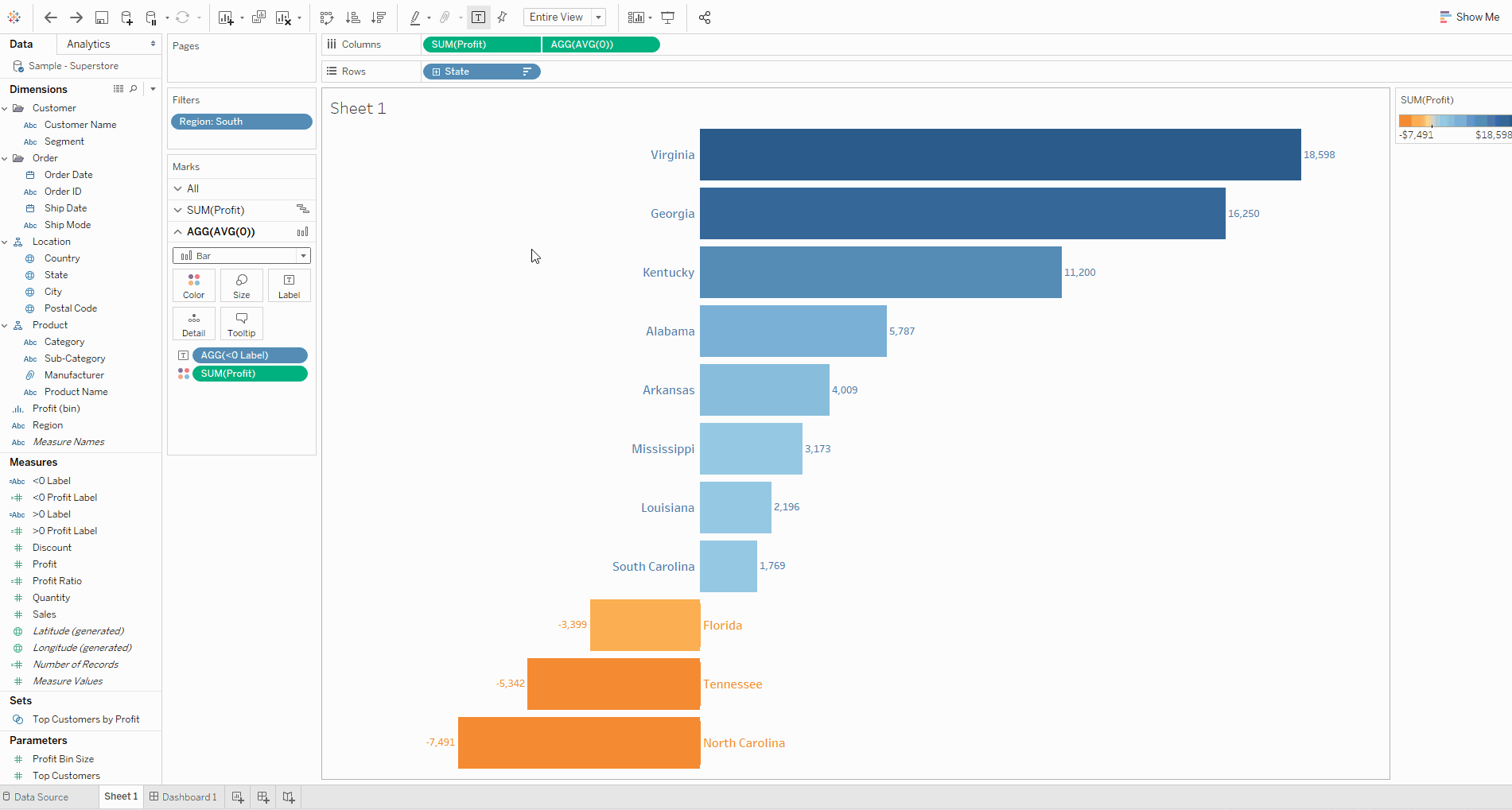
Task: Click the Tableau start page logo icon
Action: tap(14, 17)
